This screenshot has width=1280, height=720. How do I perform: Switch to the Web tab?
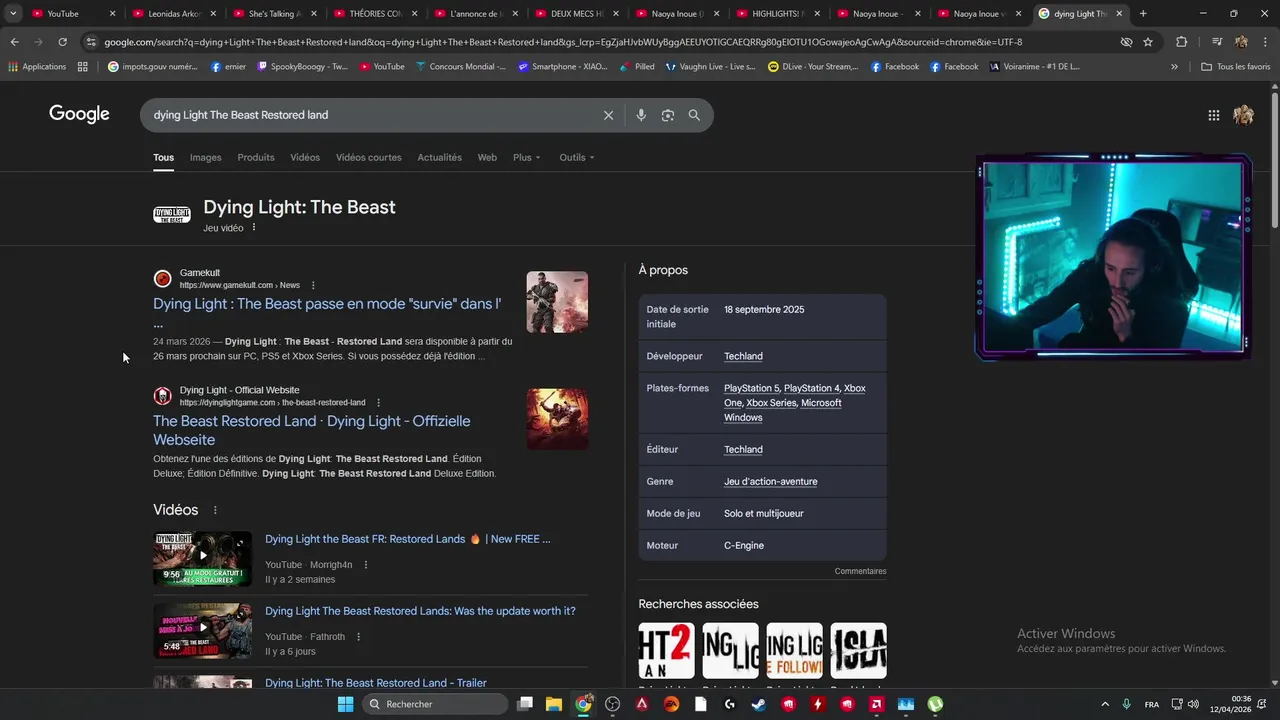click(x=487, y=157)
